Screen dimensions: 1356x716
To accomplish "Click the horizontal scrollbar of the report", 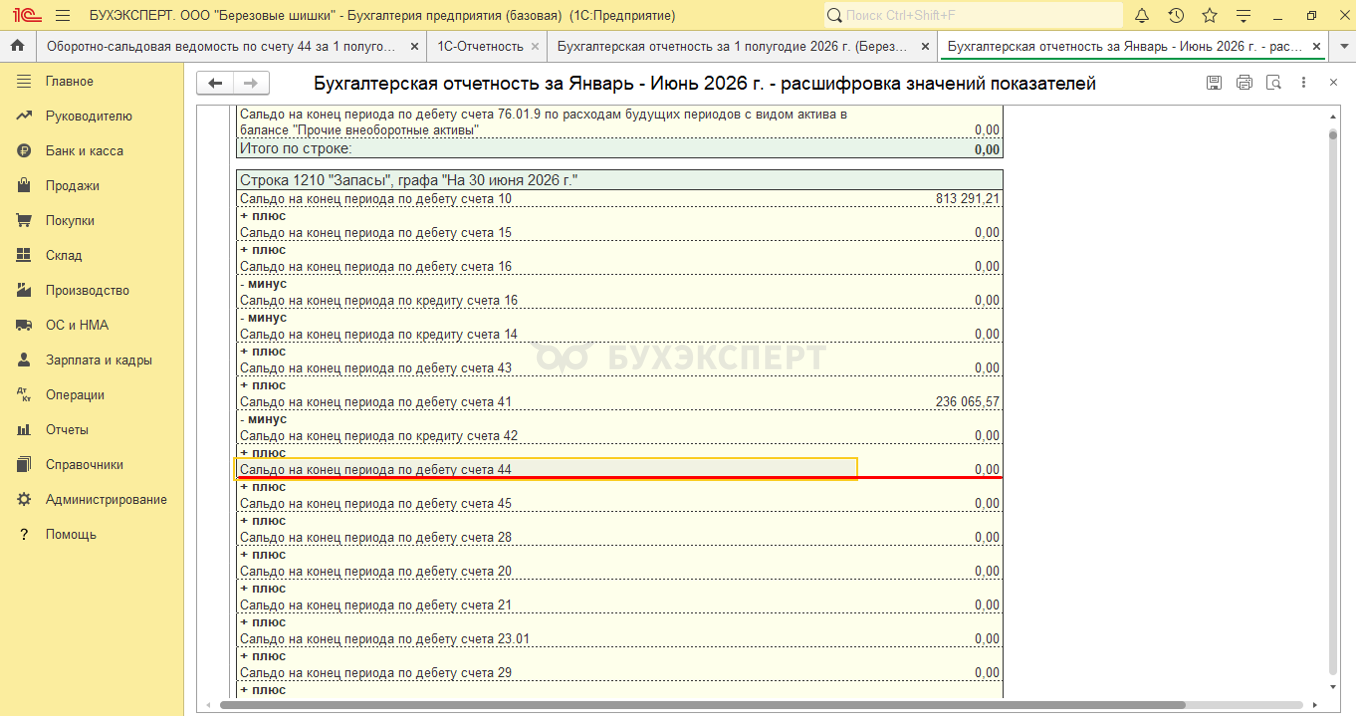I will 702,705.
